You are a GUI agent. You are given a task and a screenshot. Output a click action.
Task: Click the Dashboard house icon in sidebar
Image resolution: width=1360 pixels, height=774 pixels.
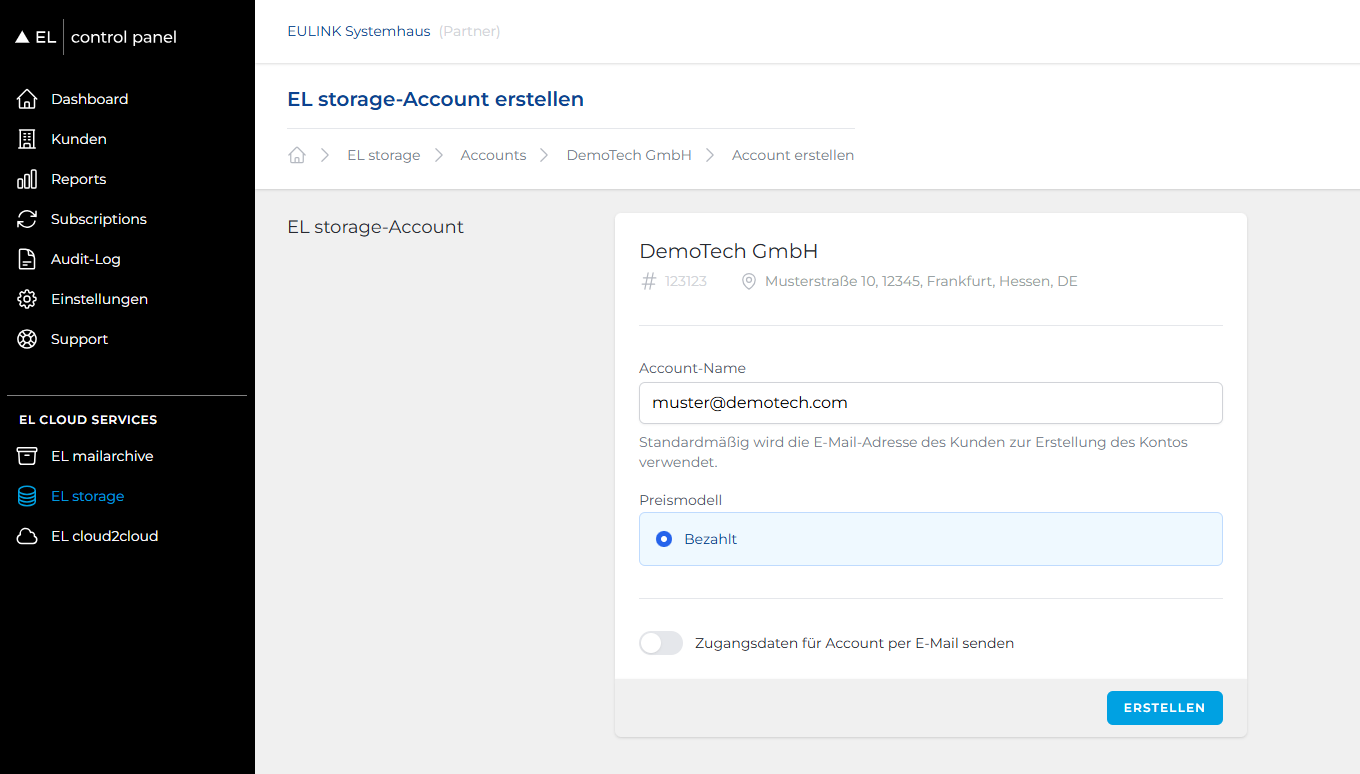pyautogui.click(x=27, y=99)
